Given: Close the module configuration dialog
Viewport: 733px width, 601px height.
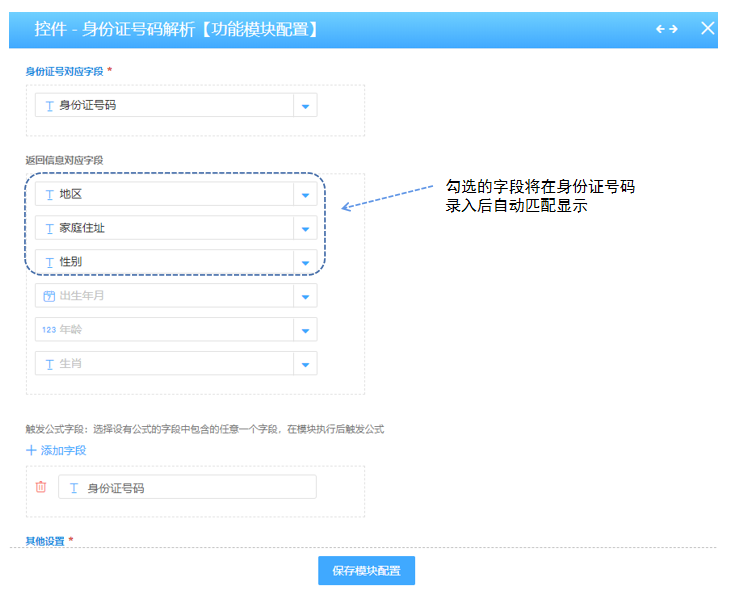Looking at the screenshot, I should click(x=708, y=28).
